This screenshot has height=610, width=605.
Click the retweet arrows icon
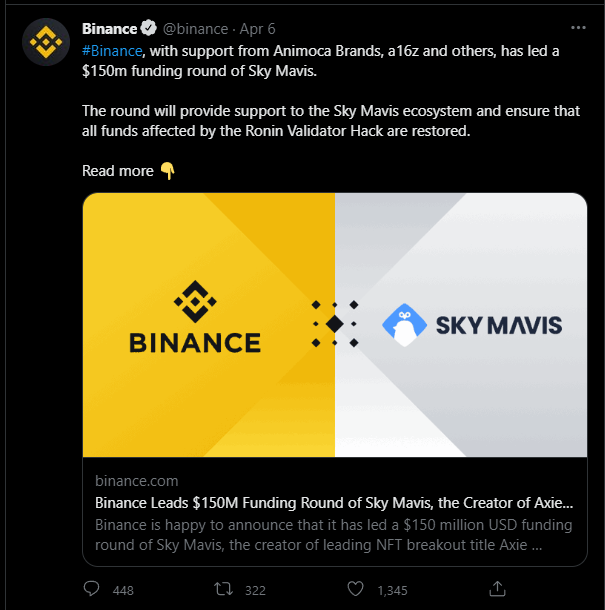(224, 589)
